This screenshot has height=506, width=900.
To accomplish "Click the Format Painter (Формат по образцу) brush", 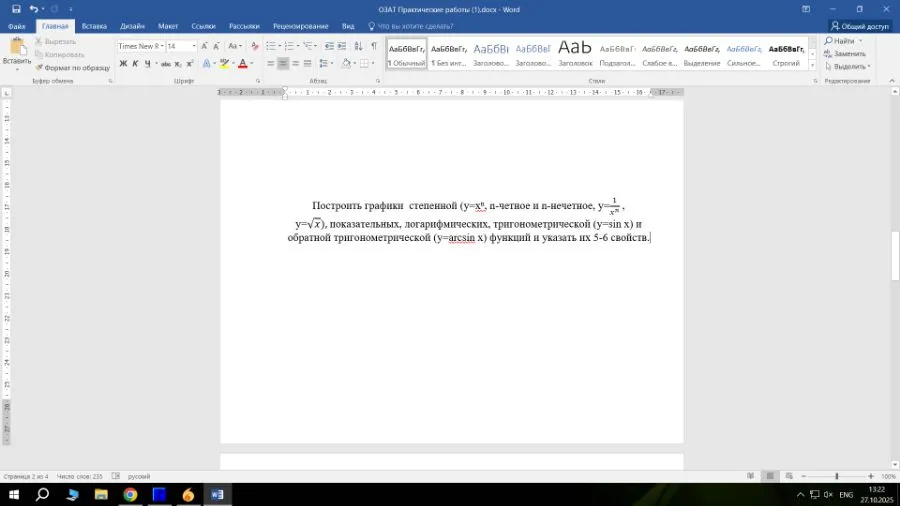I will 40,68.
